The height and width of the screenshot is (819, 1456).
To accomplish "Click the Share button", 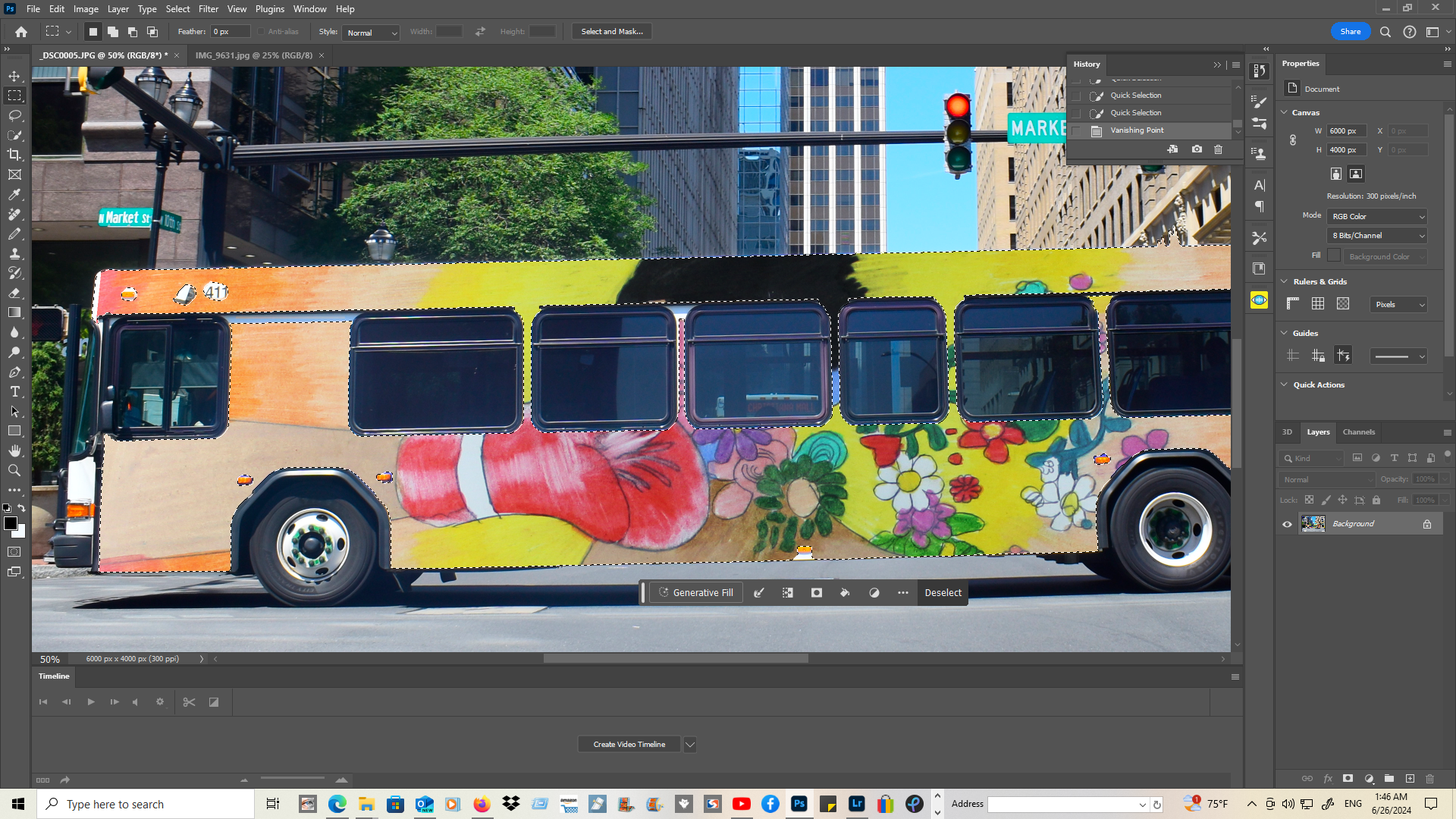I will click(x=1350, y=32).
